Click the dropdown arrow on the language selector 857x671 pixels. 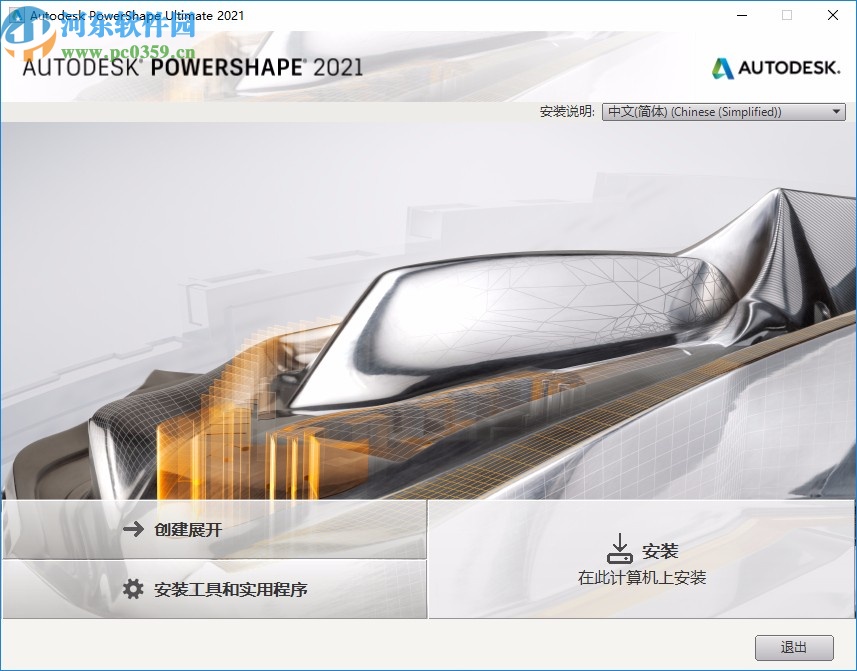[836, 111]
